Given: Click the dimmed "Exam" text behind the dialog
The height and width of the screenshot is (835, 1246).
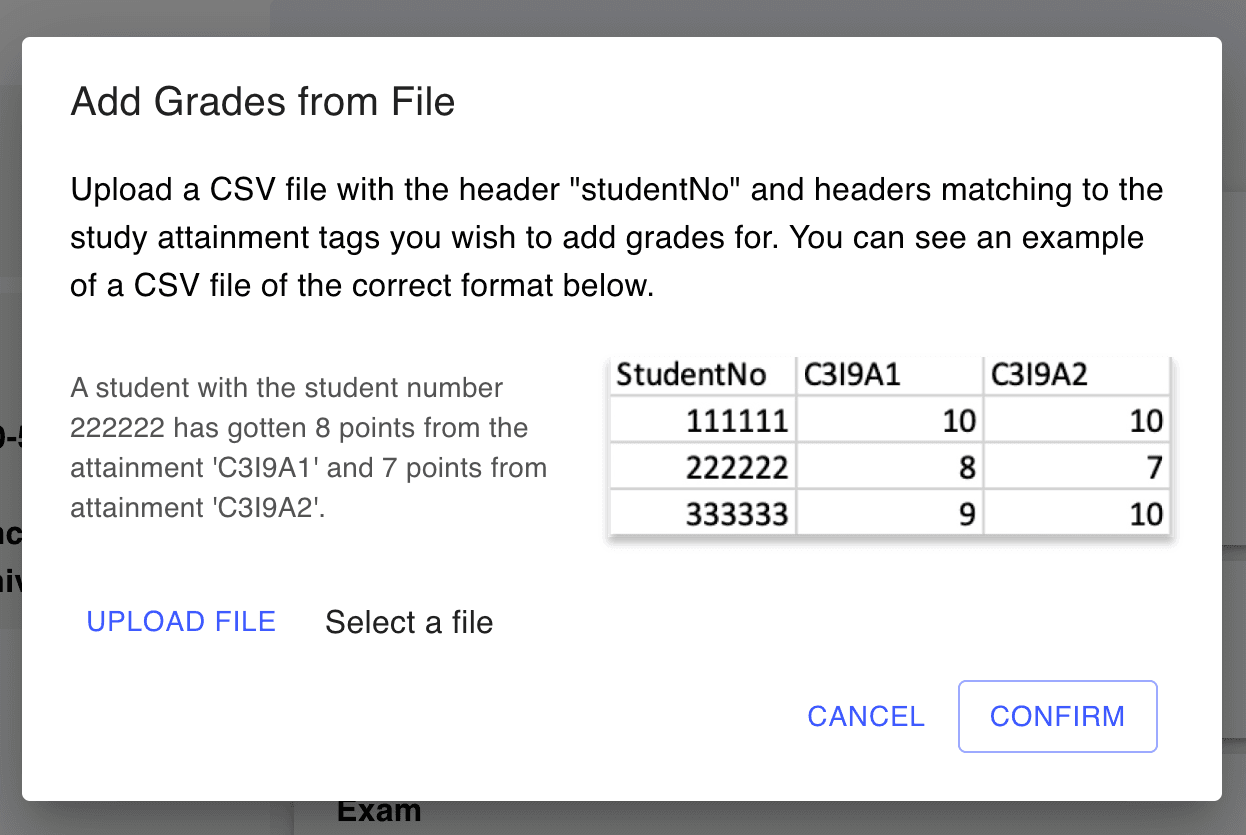Looking at the screenshot, I should pyautogui.click(x=379, y=812).
